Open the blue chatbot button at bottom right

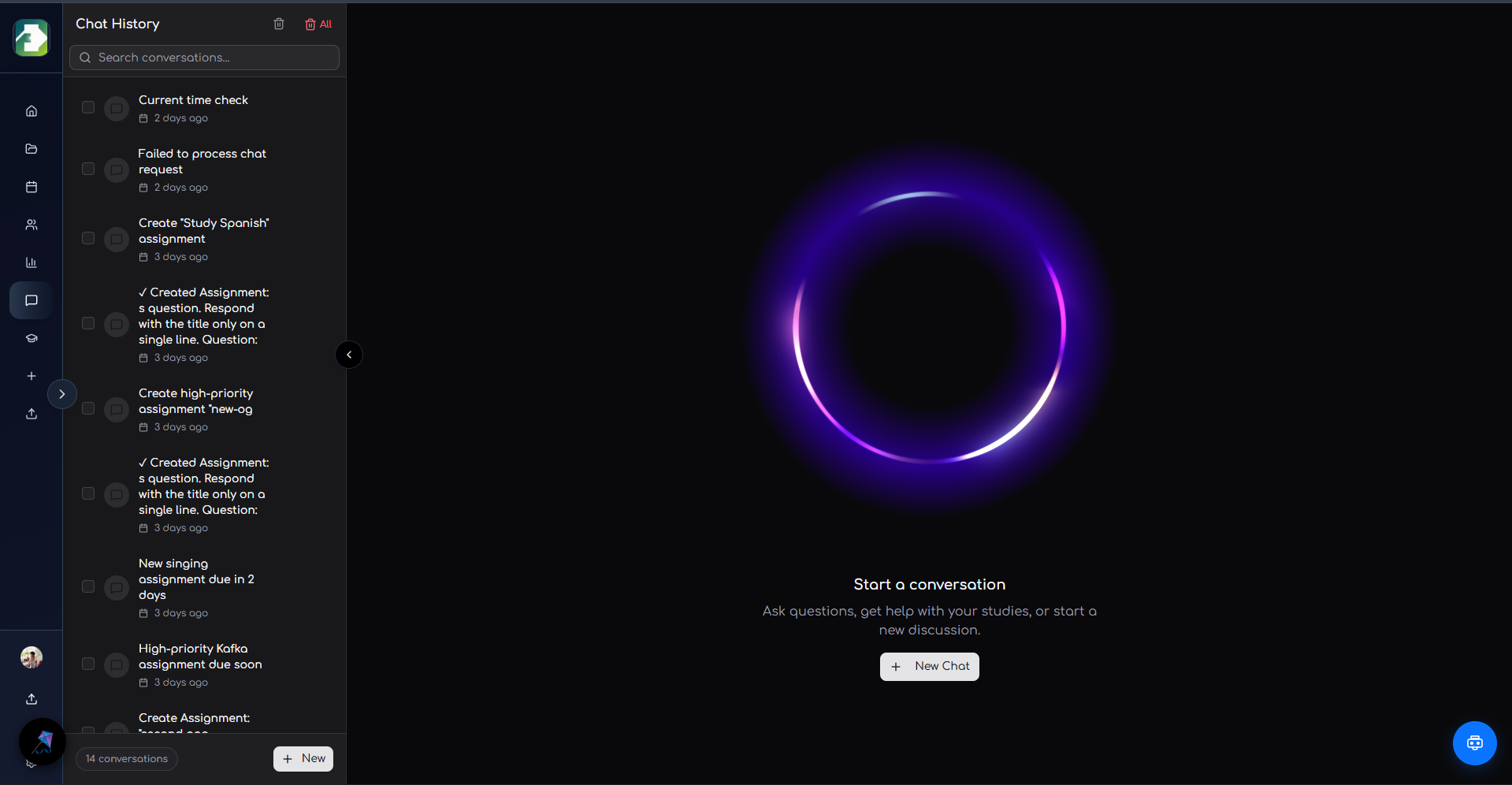click(1474, 743)
